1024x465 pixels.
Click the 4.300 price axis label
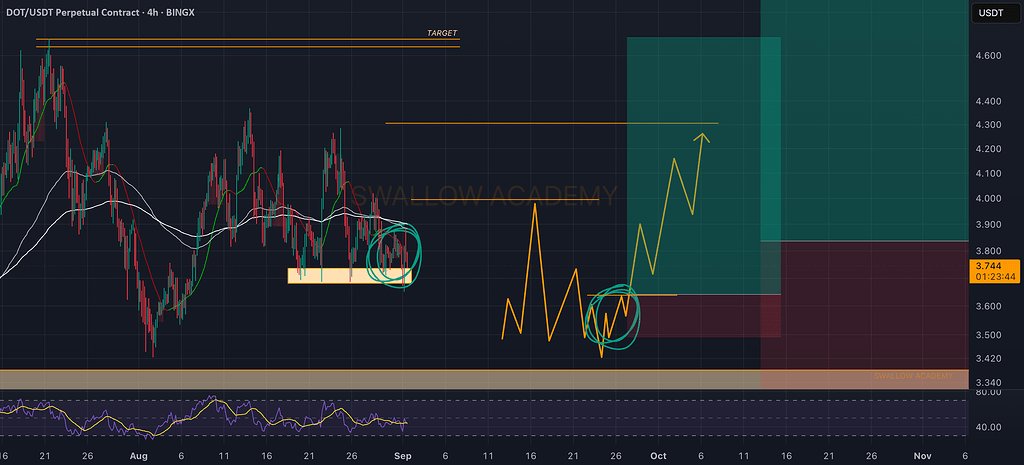click(x=989, y=125)
